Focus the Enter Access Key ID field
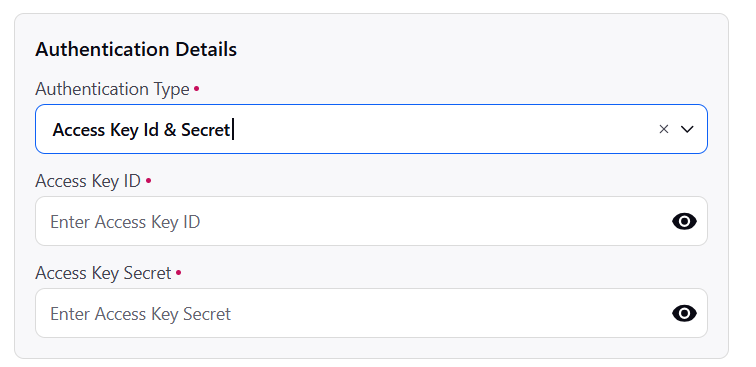The width and height of the screenshot is (756, 367). click(371, 221)
